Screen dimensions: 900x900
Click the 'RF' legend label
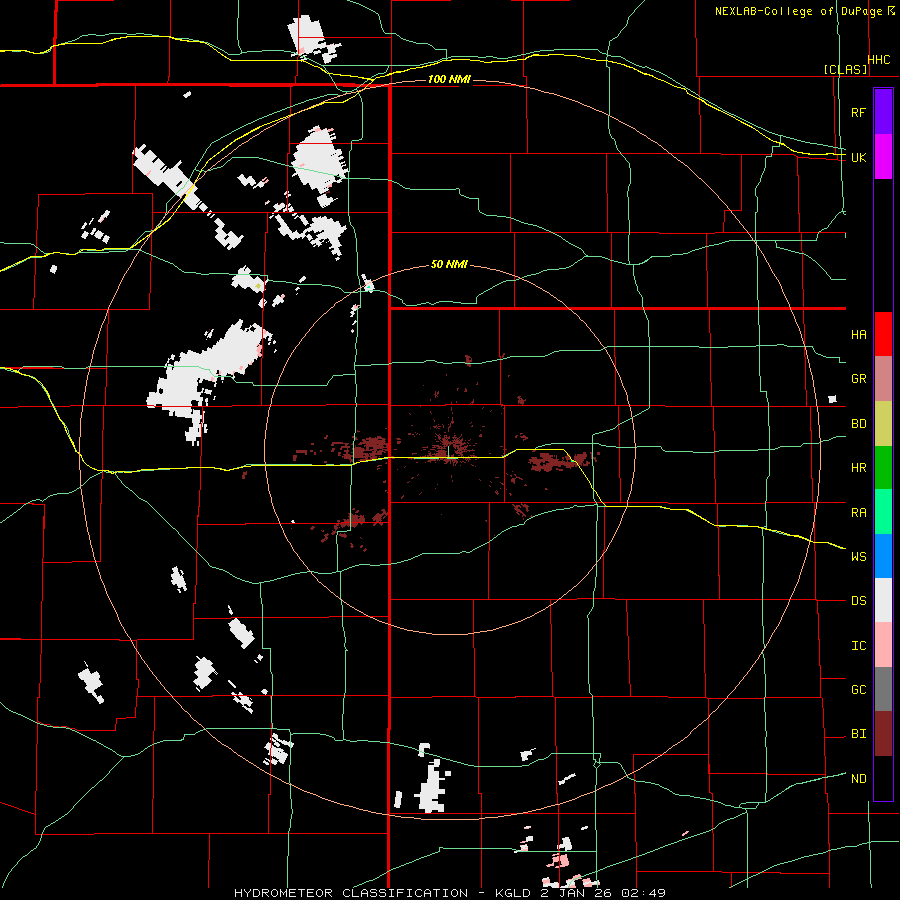[x=858, y=112]
